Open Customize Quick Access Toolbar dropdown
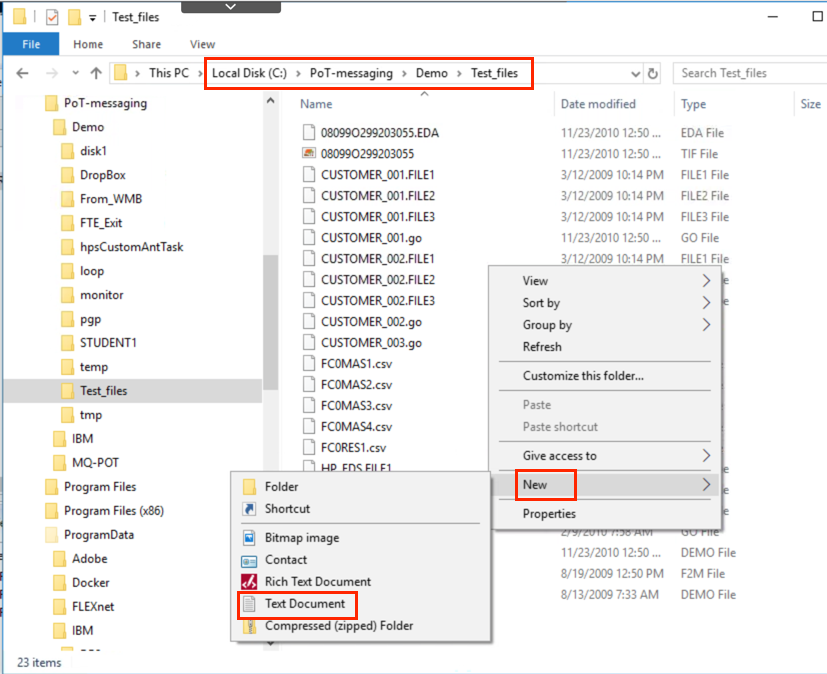Image resolution: width=827 pixels, height=674 pixels. [x=93, y=18]
